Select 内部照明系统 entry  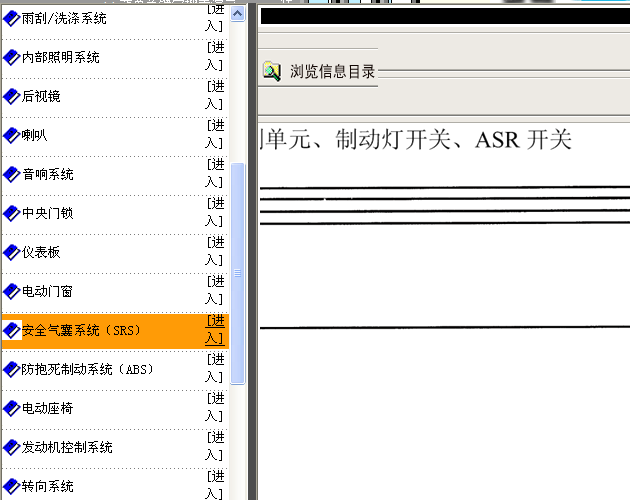61,57
